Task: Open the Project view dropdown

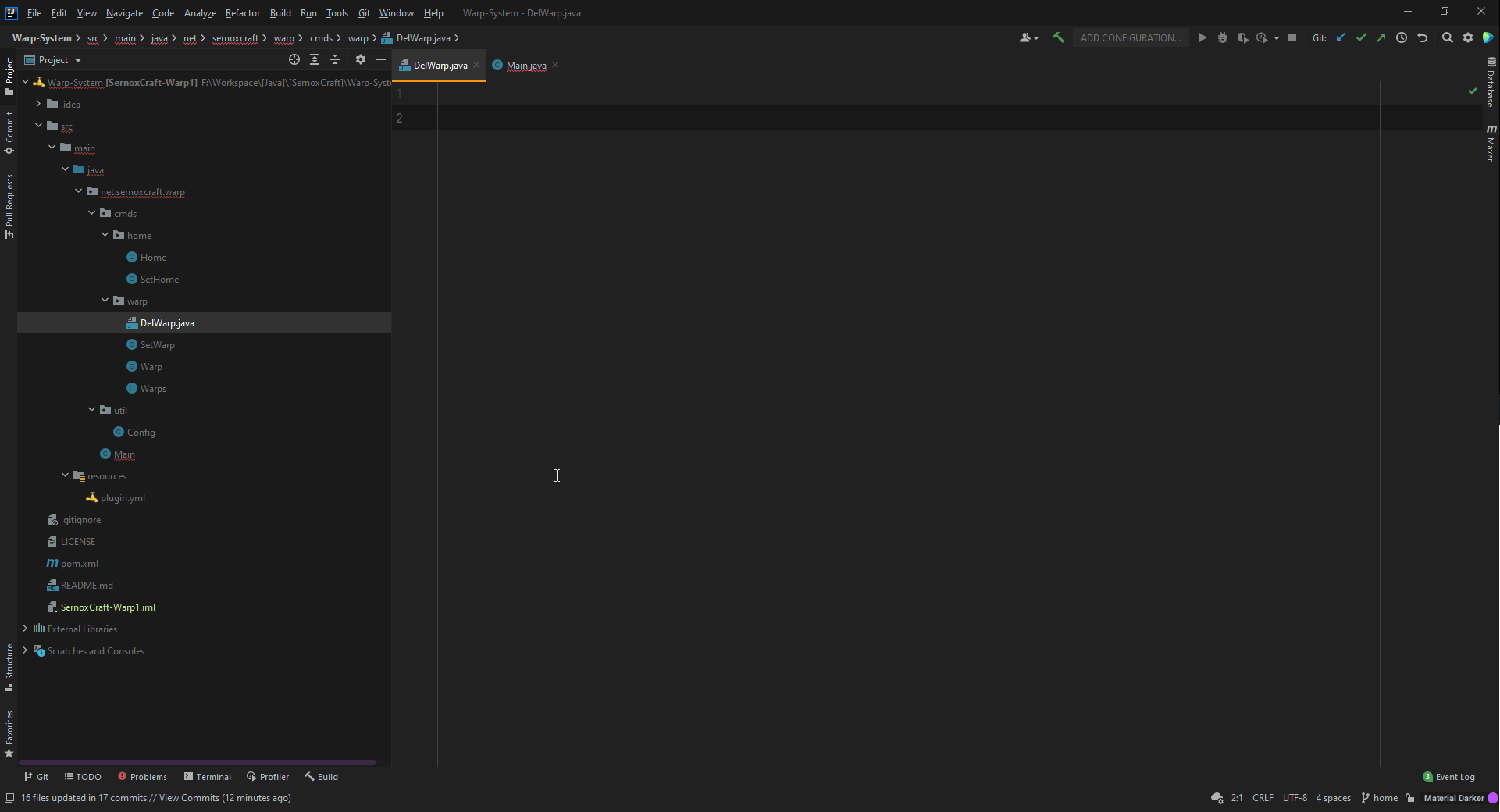Action: pyautogui.click(x=53, y=60)
